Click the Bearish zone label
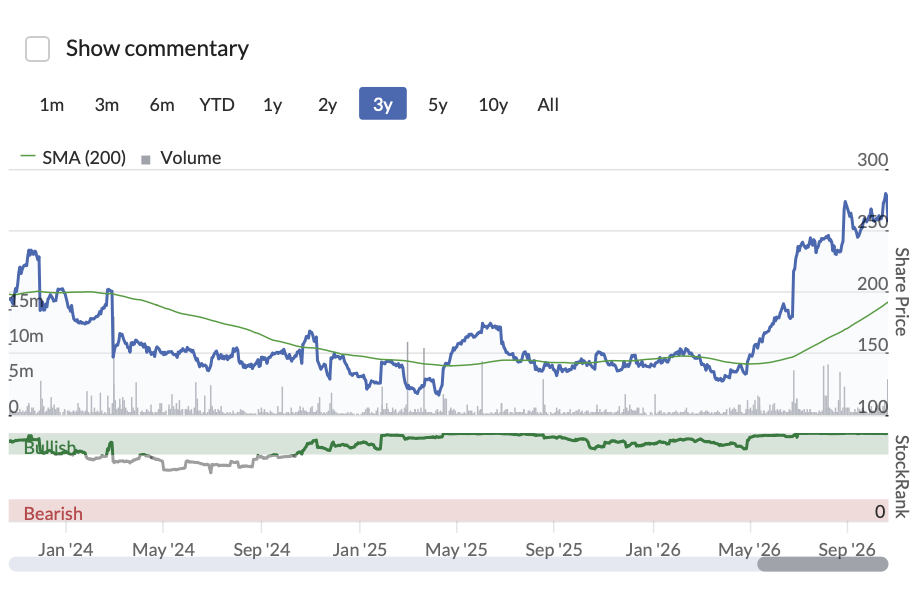Screen dimensions: 920x590 point(53,513)
